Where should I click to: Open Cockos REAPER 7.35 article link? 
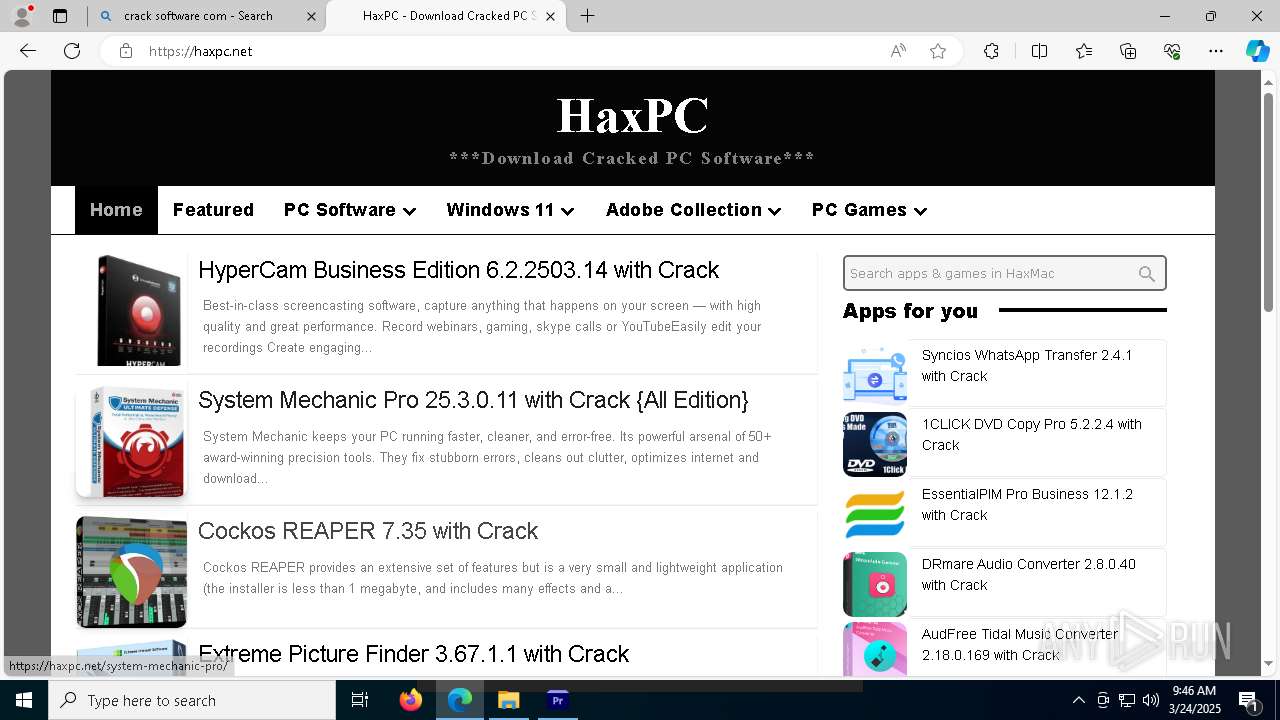(368, 531)
